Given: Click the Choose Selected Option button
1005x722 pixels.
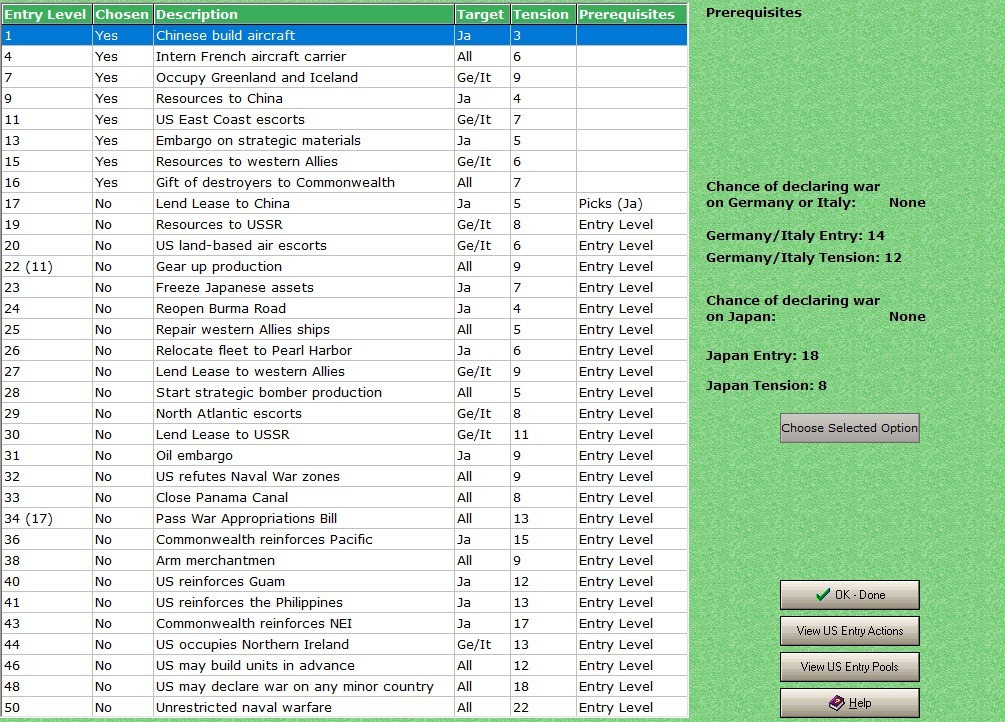Looking at the screenshot, I should tap(849, 428).
